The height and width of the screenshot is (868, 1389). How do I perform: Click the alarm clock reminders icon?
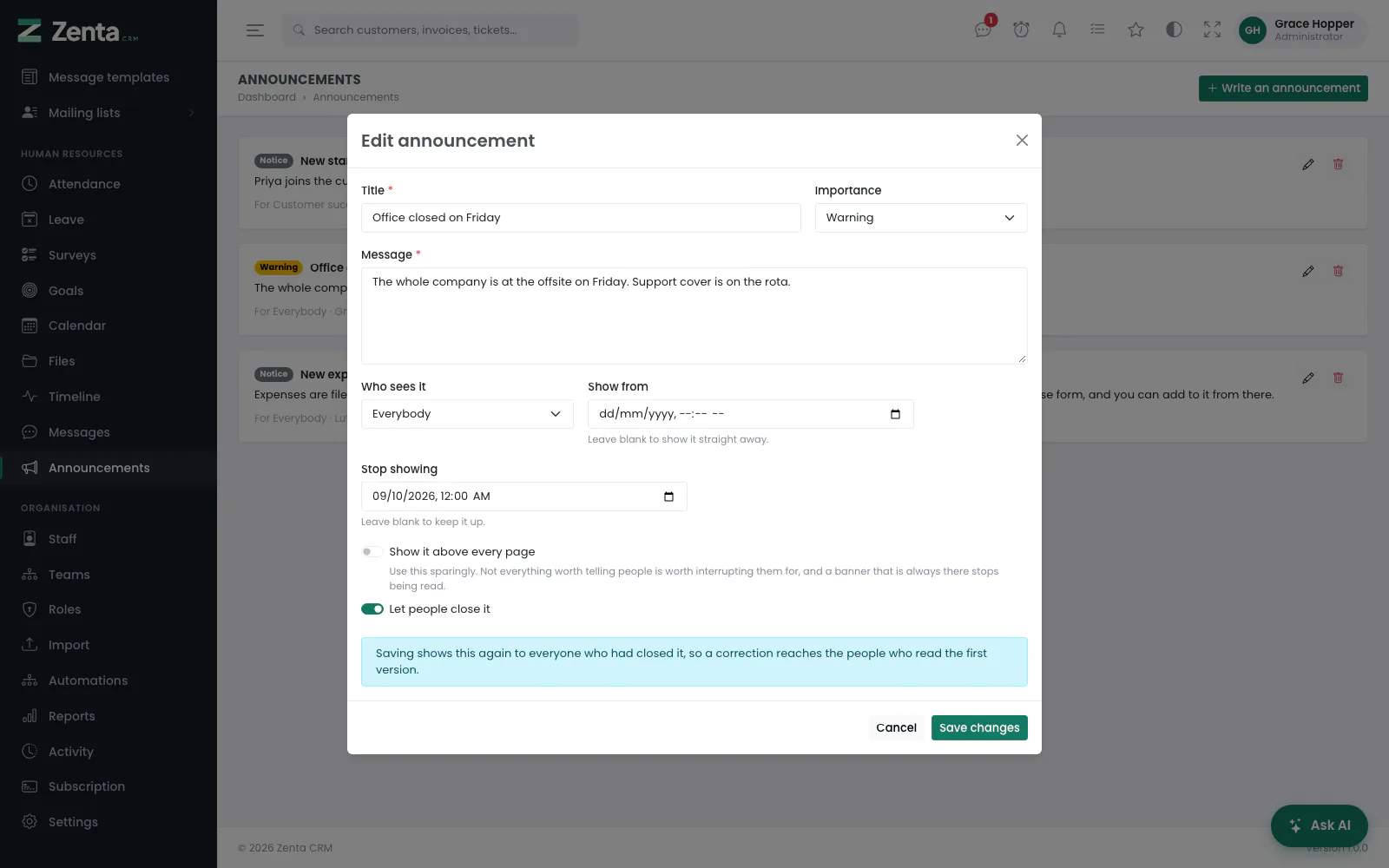click(1021, 30)
